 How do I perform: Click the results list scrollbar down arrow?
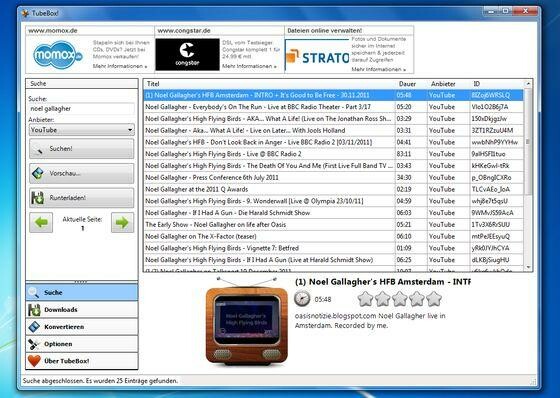[528, 267]
